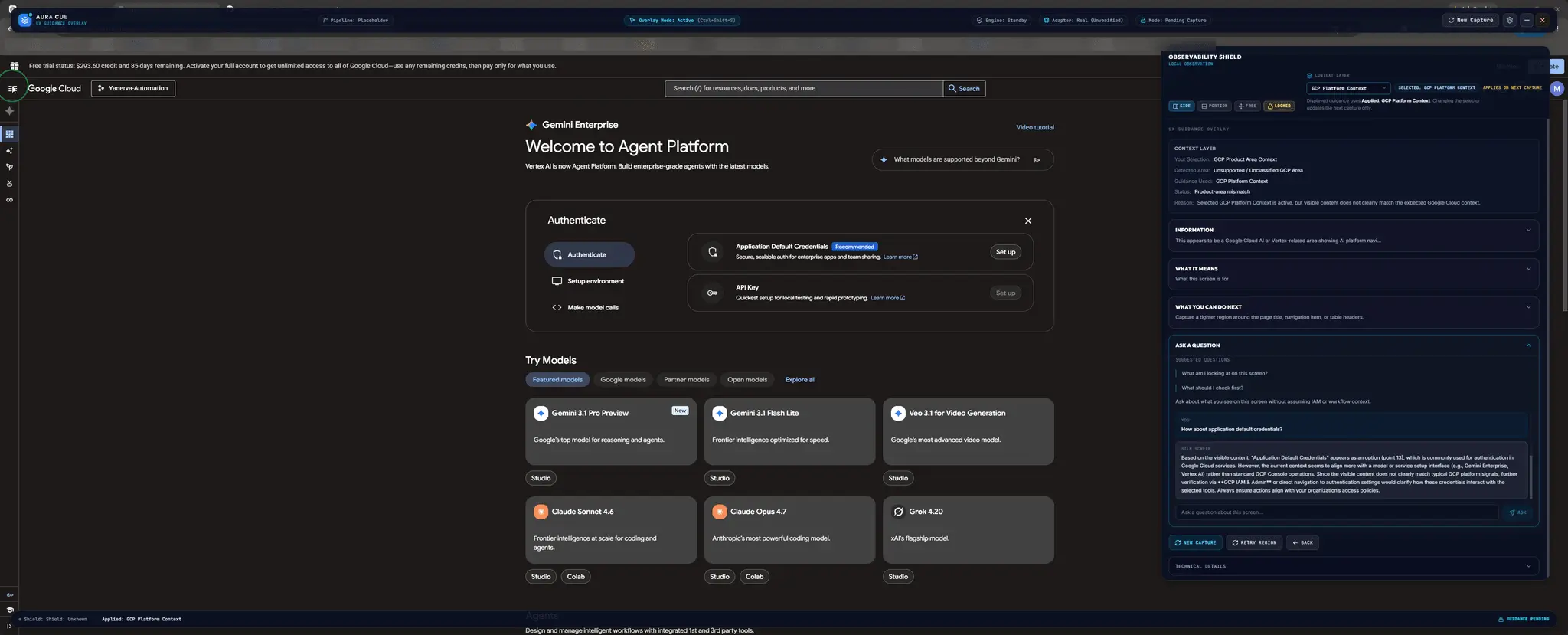This screenshot has width=1568, height=635.
Task: Switch shield panel to Side mode
Action: pyautogui.click(x=1181, y=106)
